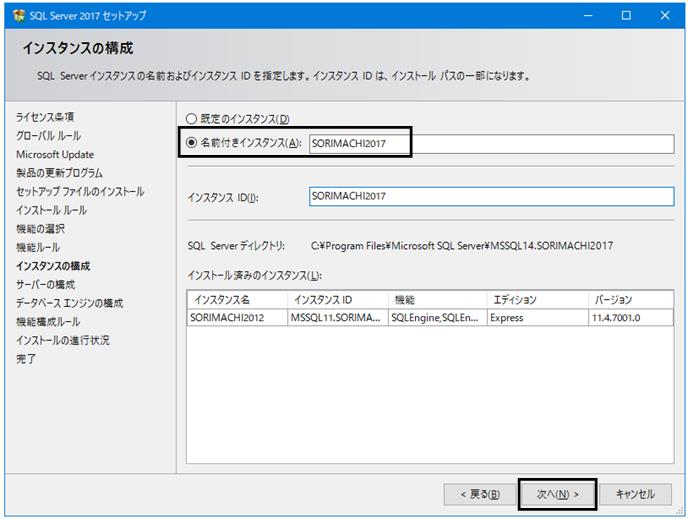This screenshot has height=519, width=688.
Task: Close the SQL Server 2017 setup window
Action: 665,16
